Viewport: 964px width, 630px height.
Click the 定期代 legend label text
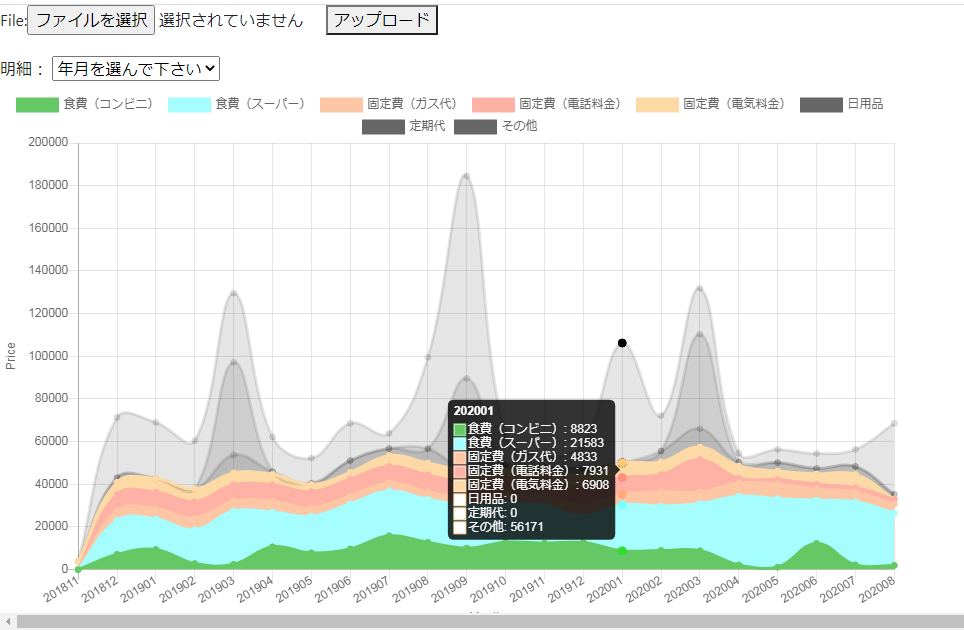(427, 126)
